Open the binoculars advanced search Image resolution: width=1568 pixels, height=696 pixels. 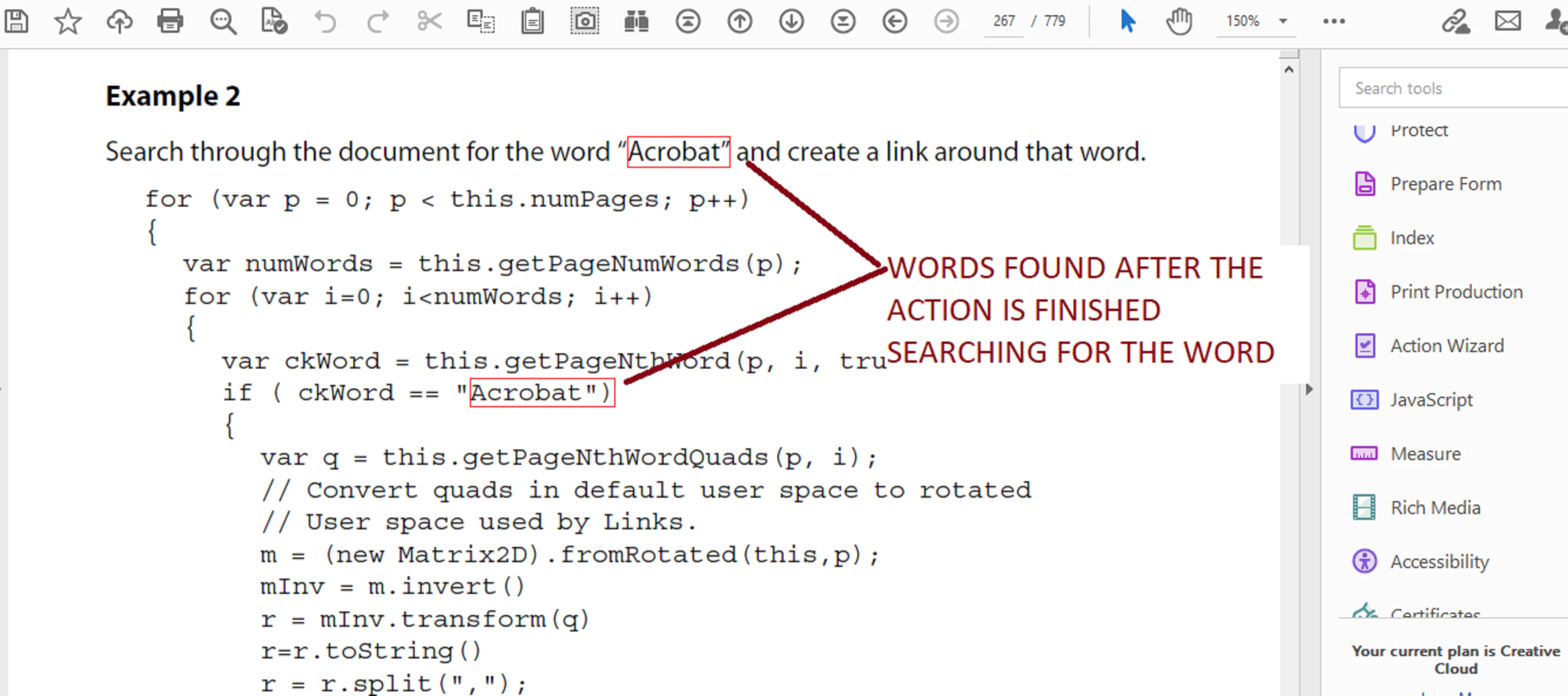tap(636, 21)
